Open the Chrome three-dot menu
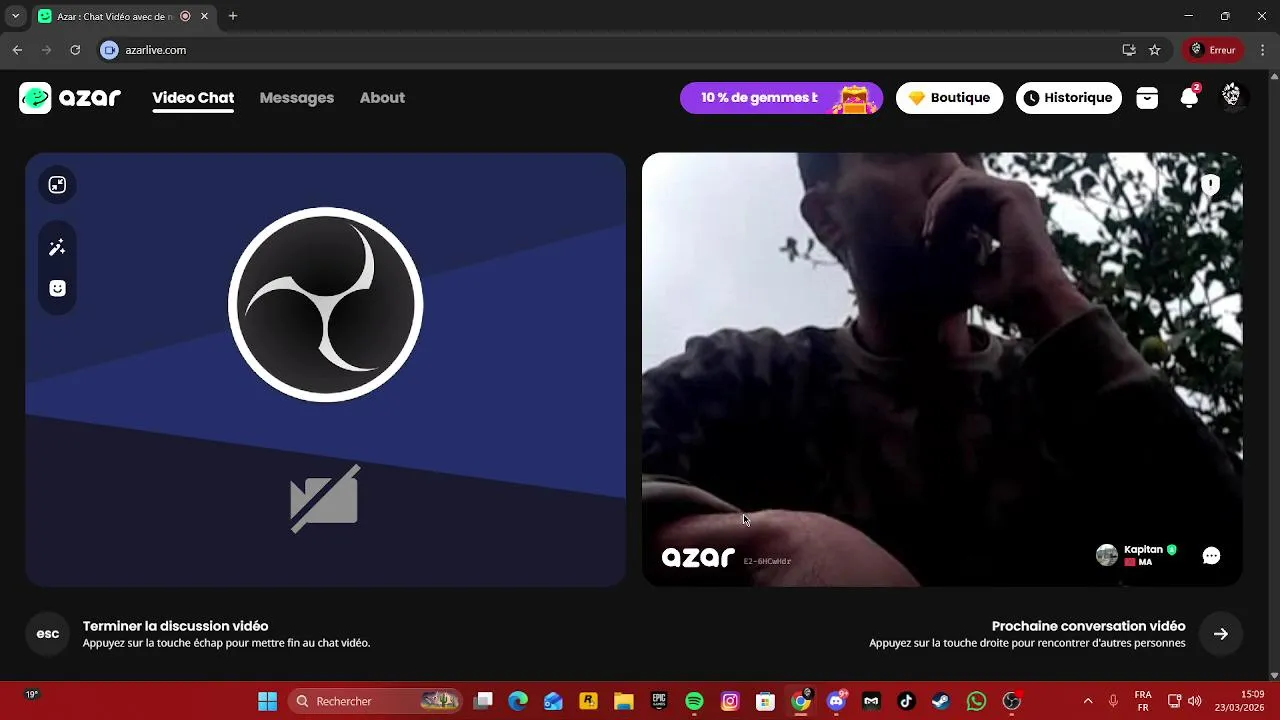The width and height of the screenshot is (1280, 720). point(1262,50)
